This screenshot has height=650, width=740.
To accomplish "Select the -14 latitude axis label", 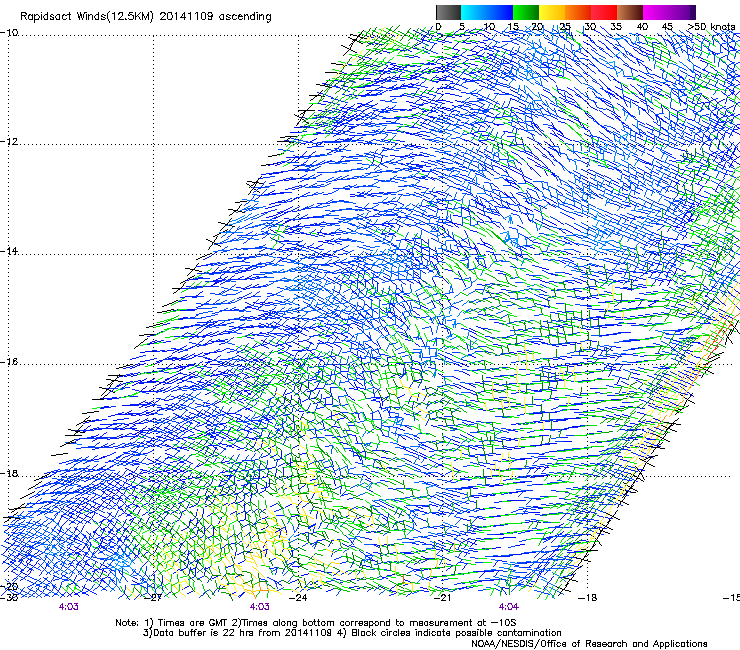I will pos(9,251).
